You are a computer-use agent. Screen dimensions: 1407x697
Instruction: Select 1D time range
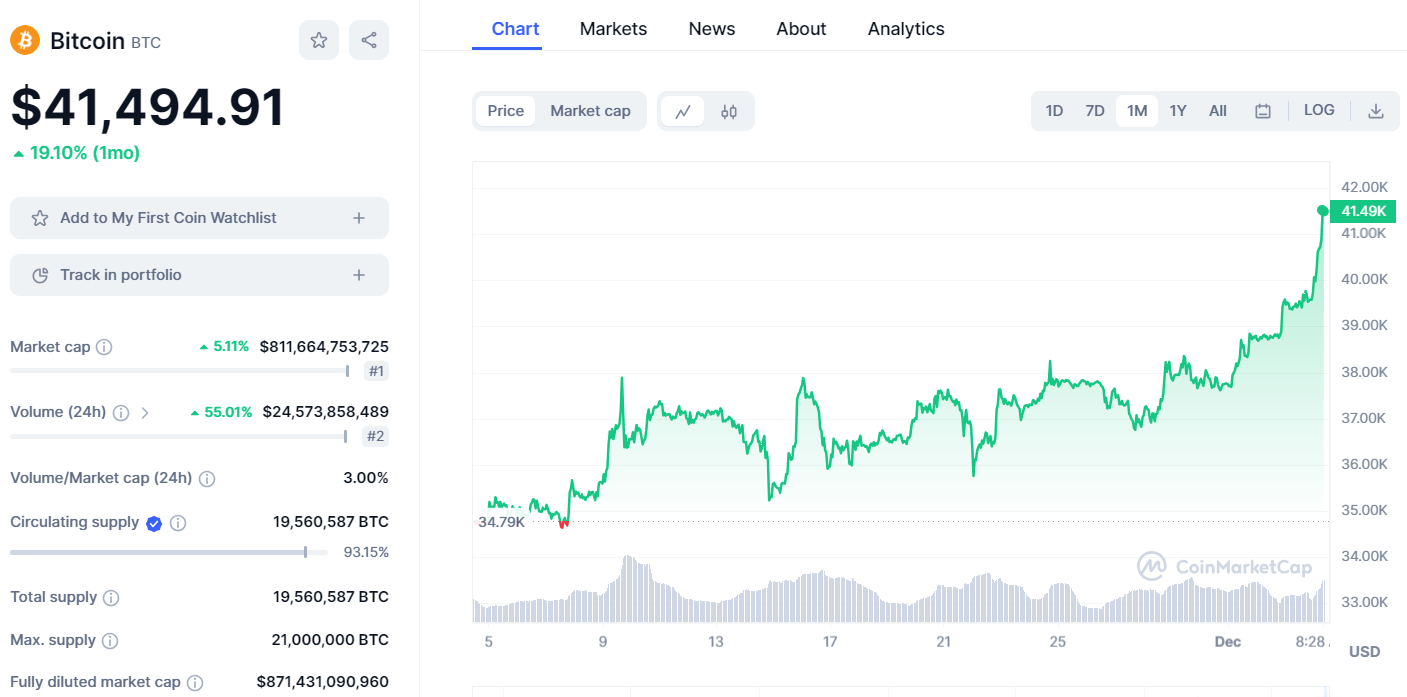(1054, 111)
